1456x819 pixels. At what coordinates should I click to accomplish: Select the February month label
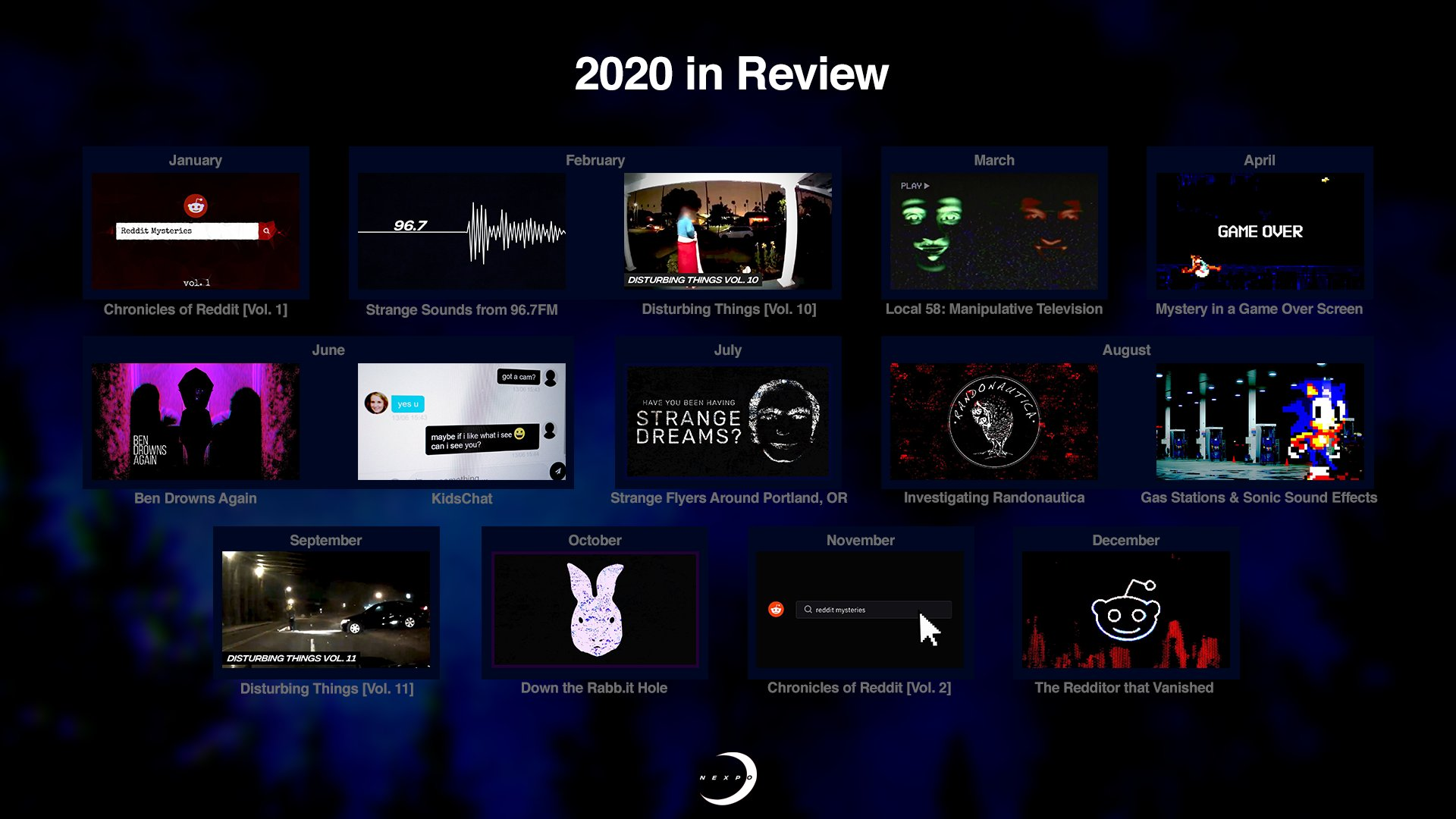[595, 160]
